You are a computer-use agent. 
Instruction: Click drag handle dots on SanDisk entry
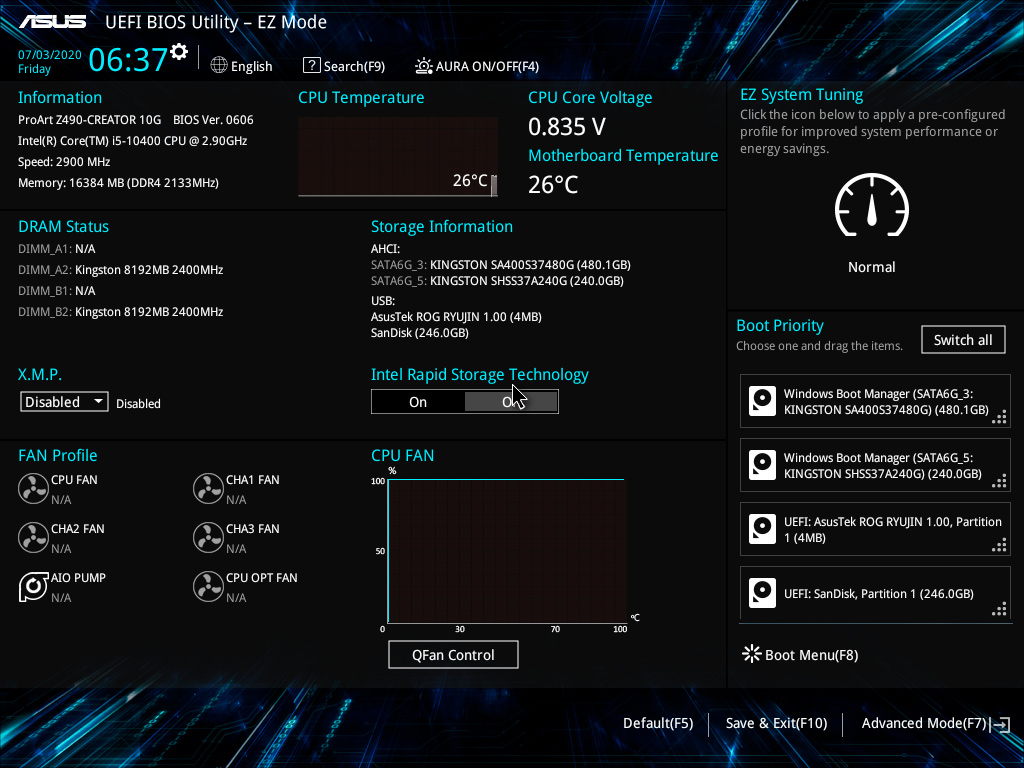[999, 609]
